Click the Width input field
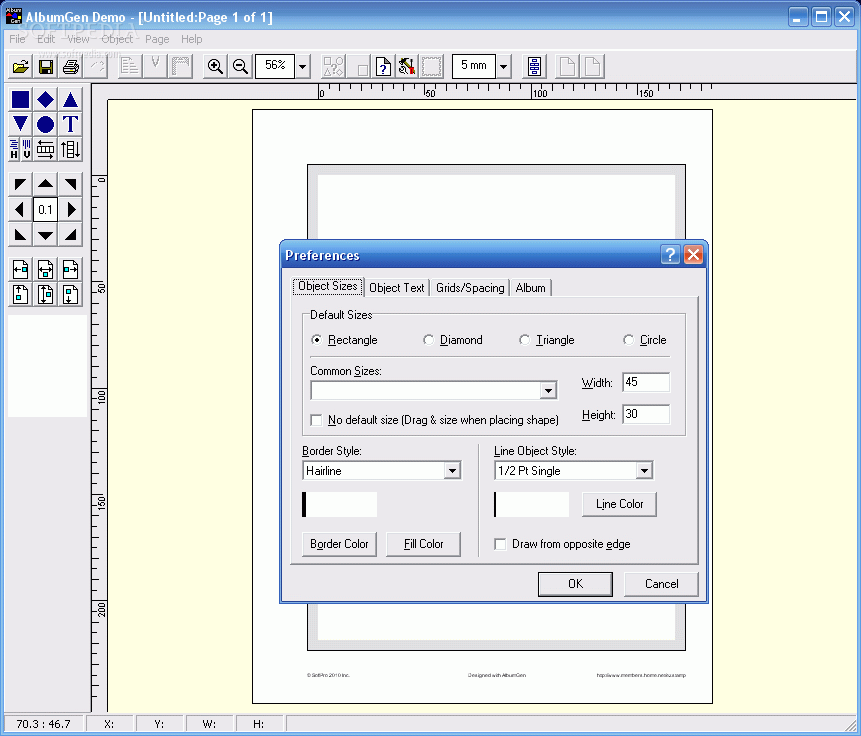The image size is (861, 736). click(x=646, y=382)
